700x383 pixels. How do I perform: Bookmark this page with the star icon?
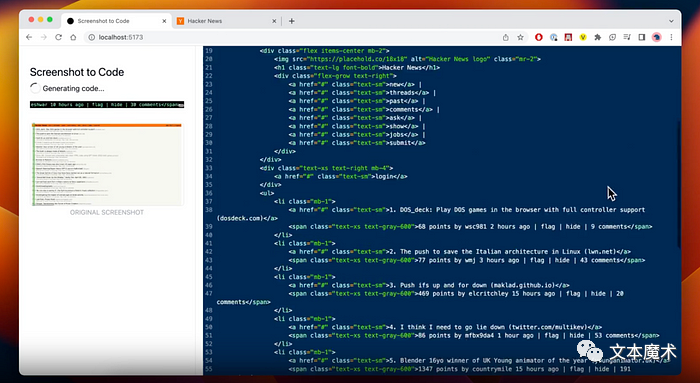[521, 37]
